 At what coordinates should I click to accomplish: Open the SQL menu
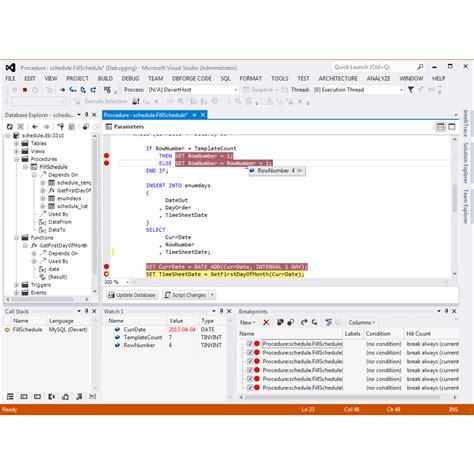tap(226, 78)
